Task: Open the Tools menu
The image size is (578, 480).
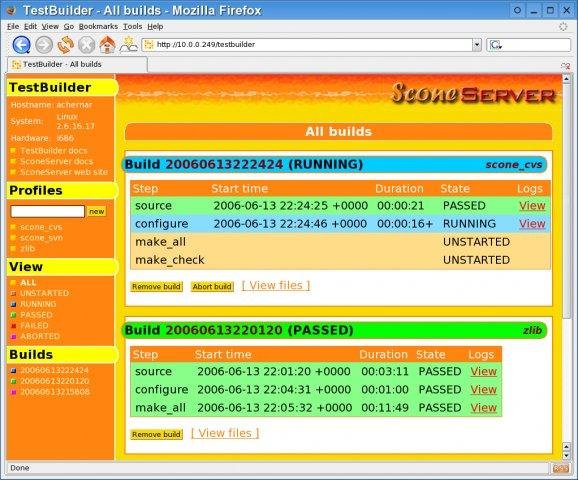Action: tap(132, 27)
